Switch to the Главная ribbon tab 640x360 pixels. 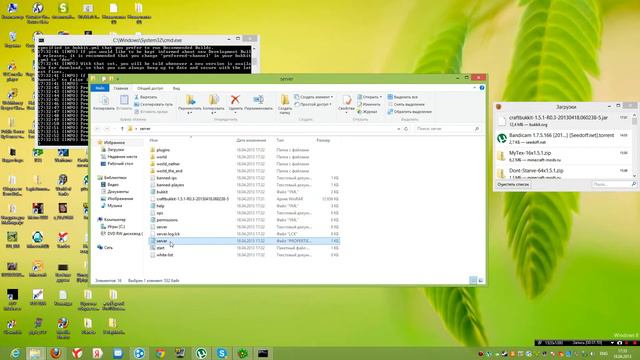point(121,88)
